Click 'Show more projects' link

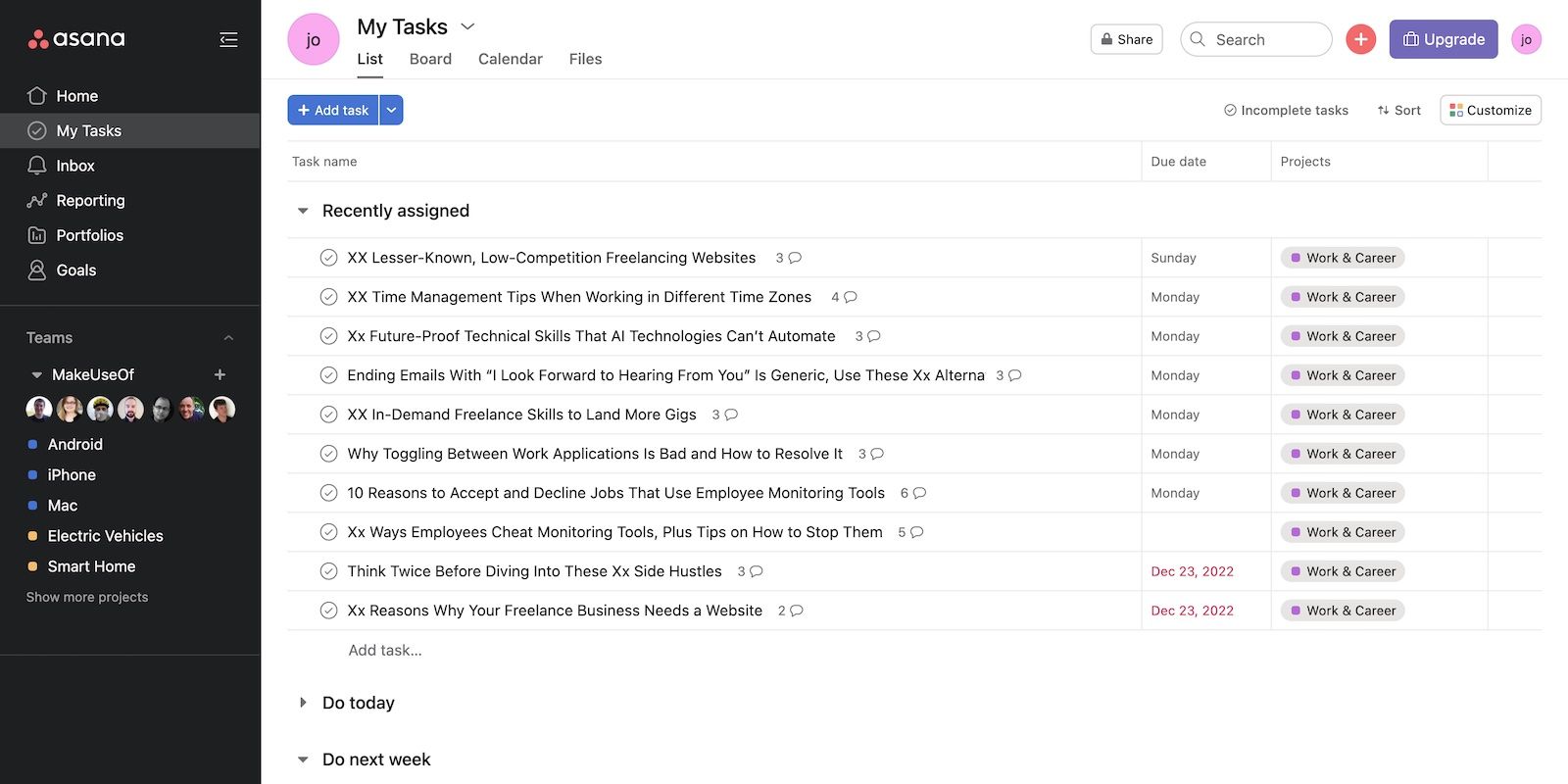87,597
